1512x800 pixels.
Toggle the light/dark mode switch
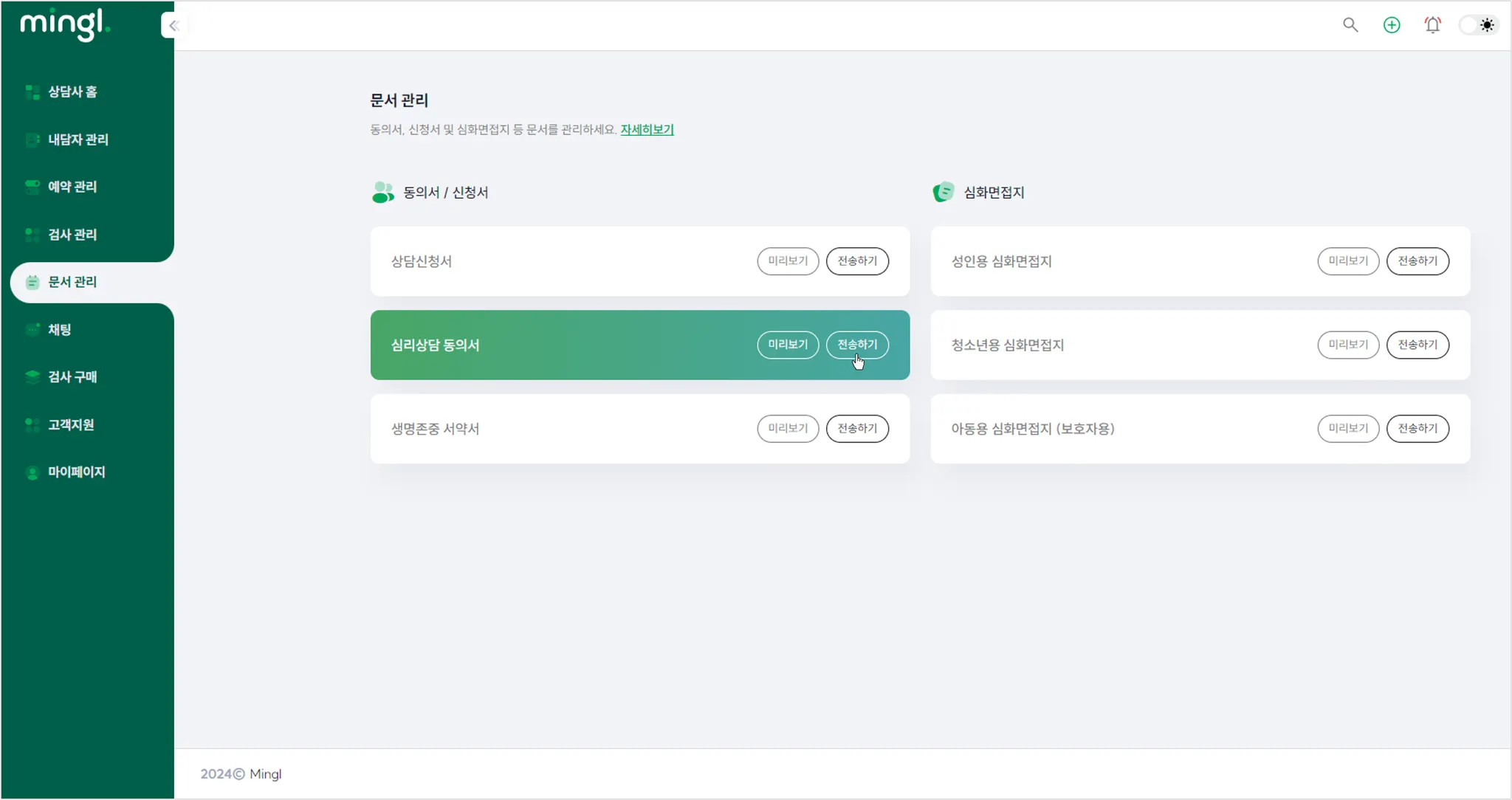point(1479,25)
